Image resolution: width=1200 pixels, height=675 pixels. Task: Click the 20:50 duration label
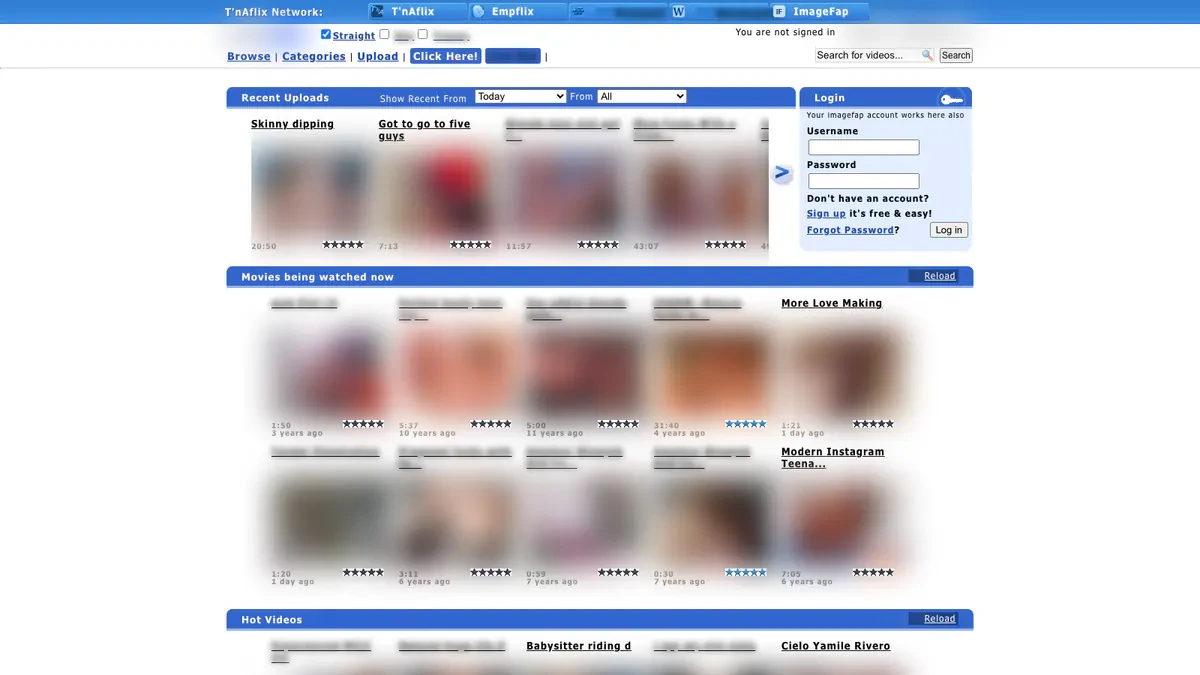click(264, 246)
